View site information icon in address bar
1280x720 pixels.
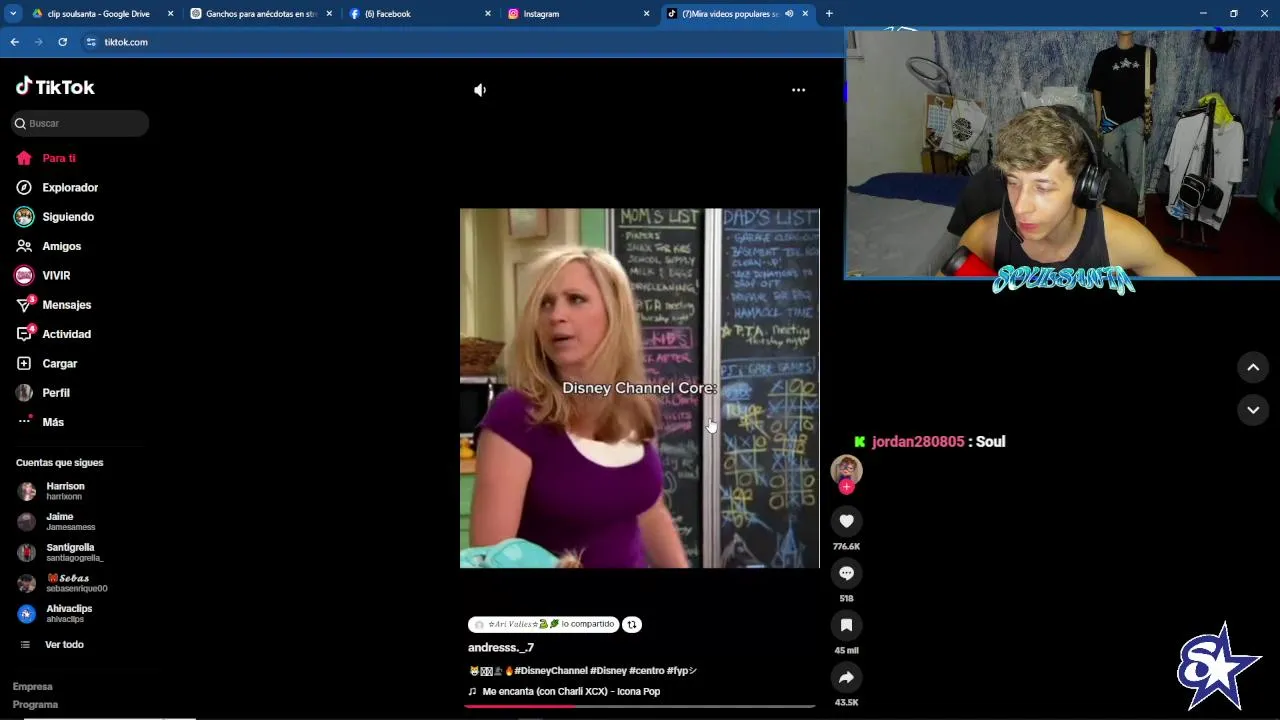coord(91,42)
